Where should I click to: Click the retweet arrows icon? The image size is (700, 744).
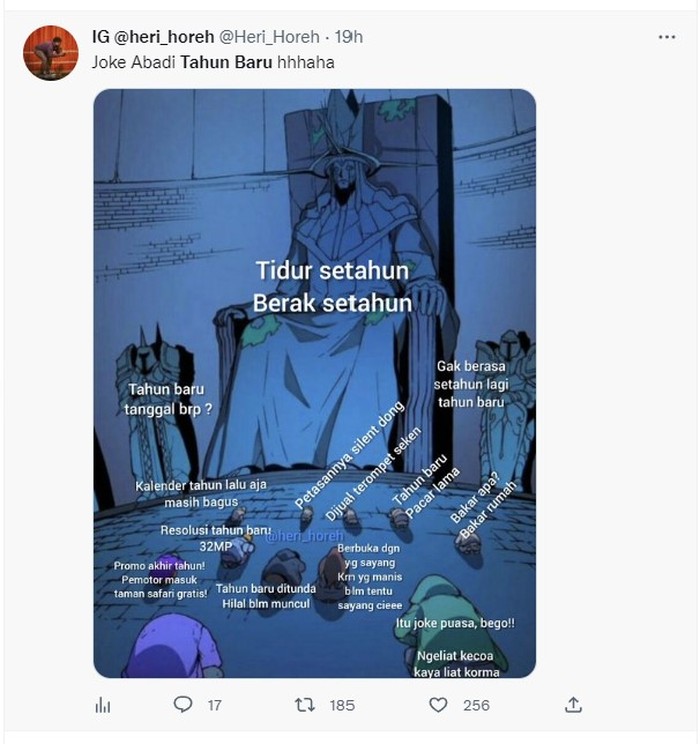click(x=305, y=705)
